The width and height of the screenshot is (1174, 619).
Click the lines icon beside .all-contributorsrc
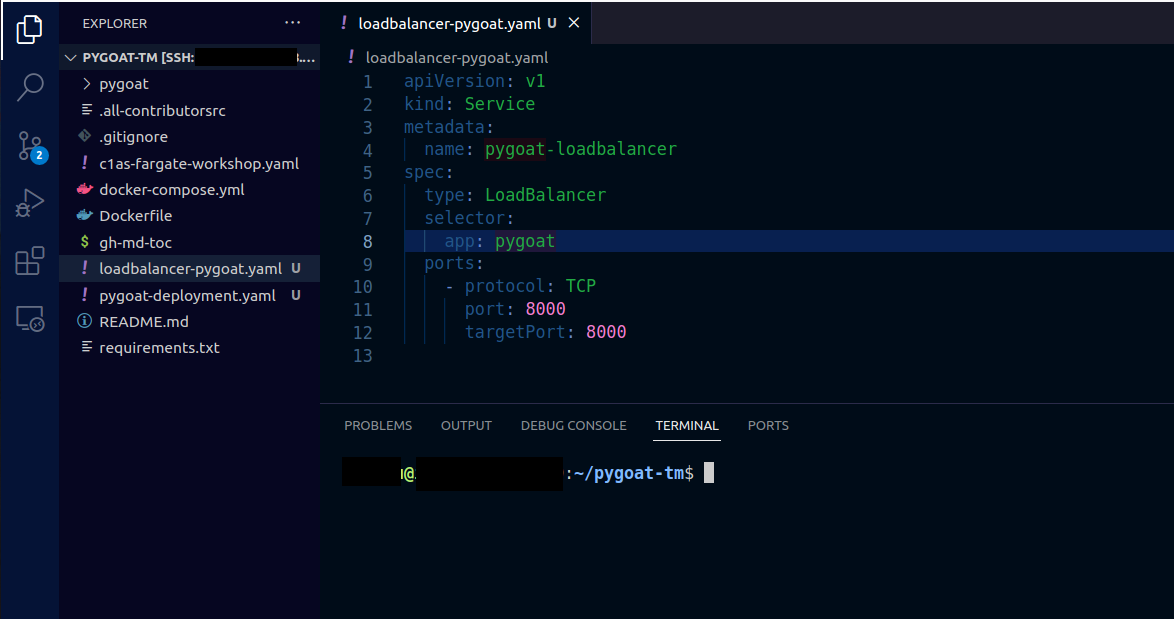pyautogui.click(x=86, y=110)
